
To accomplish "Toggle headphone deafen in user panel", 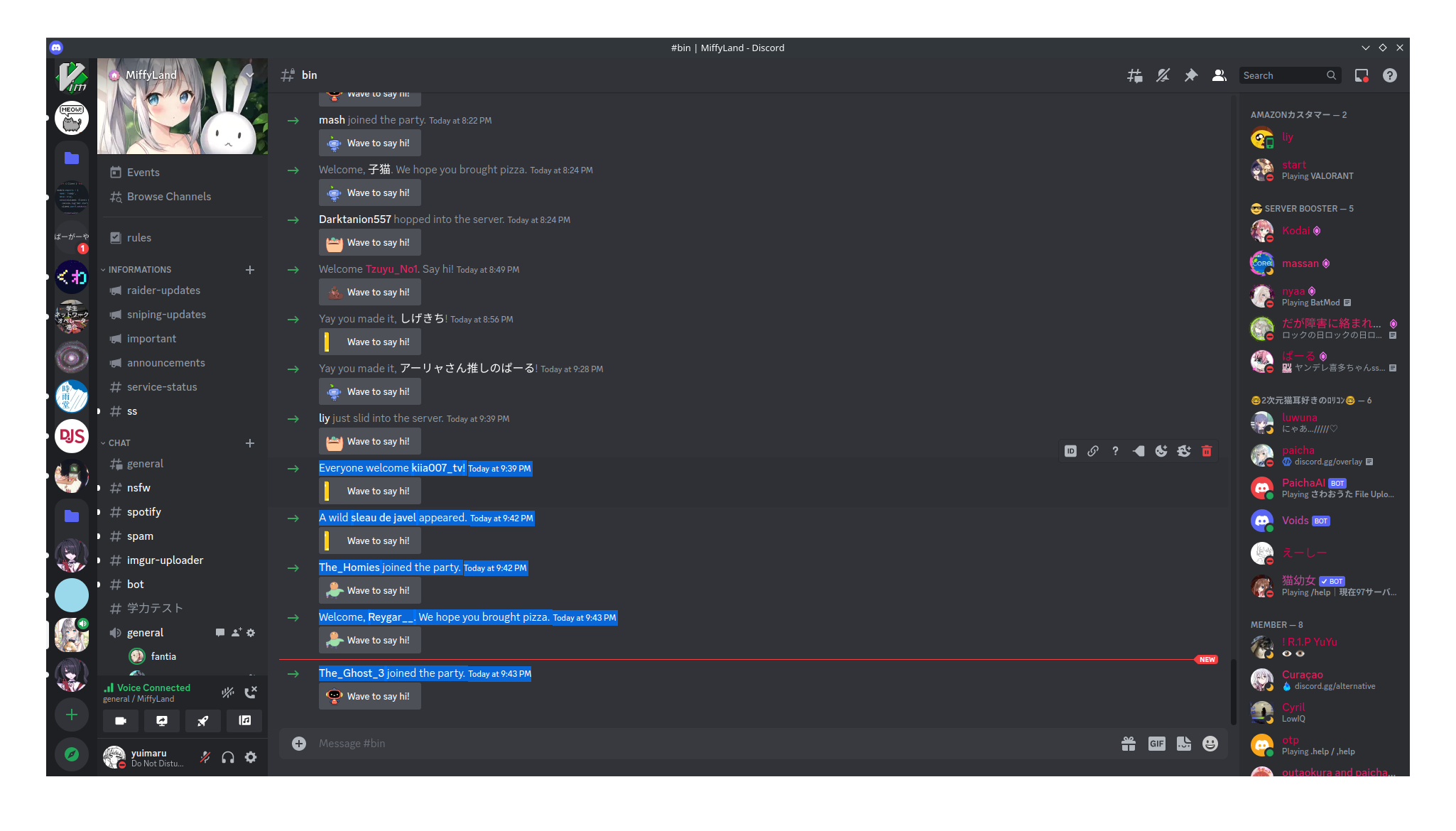I will (x=228, y=757).
